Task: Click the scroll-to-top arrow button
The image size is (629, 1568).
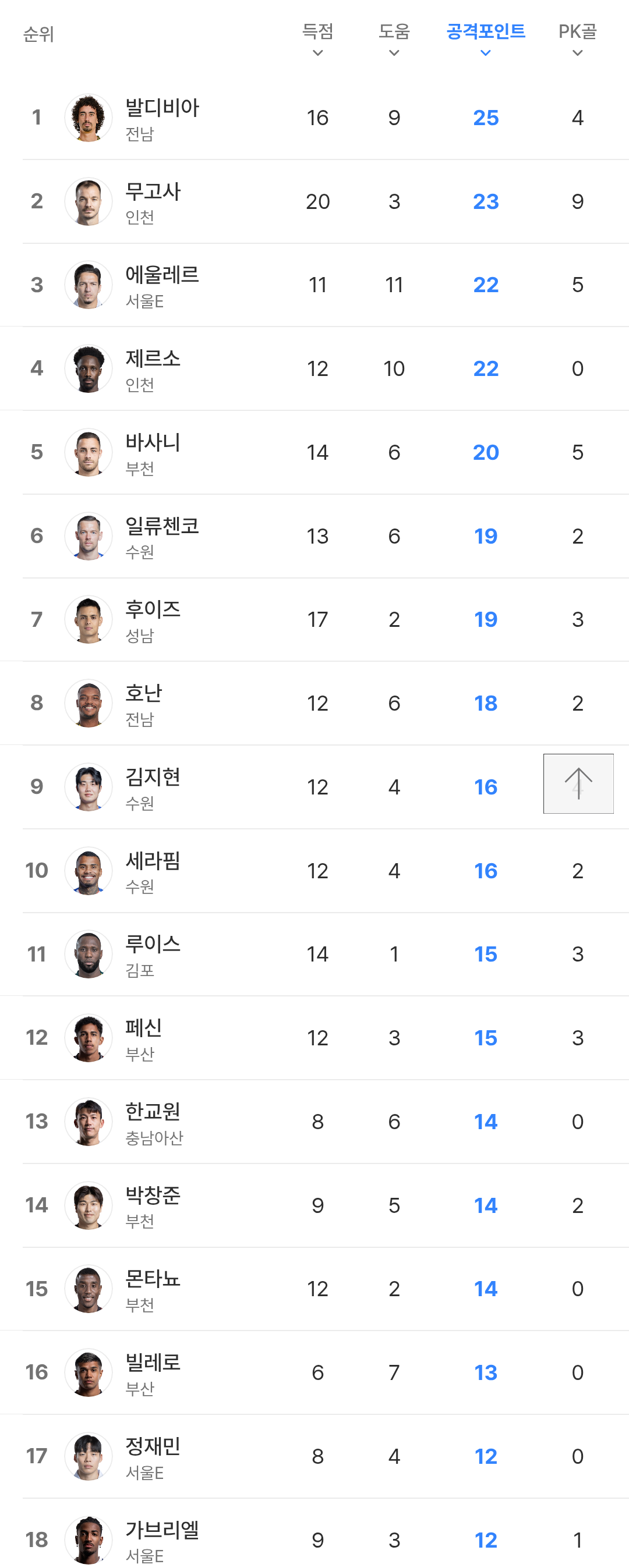Action: point(578,783)
